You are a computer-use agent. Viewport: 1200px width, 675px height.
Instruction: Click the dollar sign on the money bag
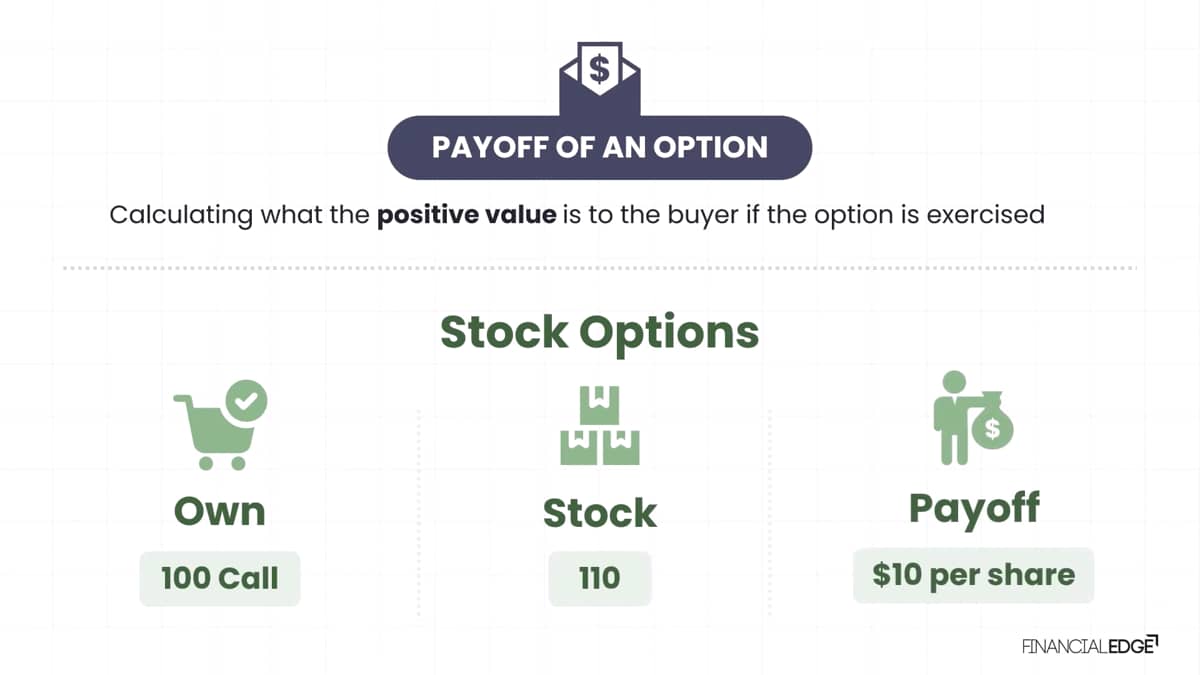tap(992, 429)
